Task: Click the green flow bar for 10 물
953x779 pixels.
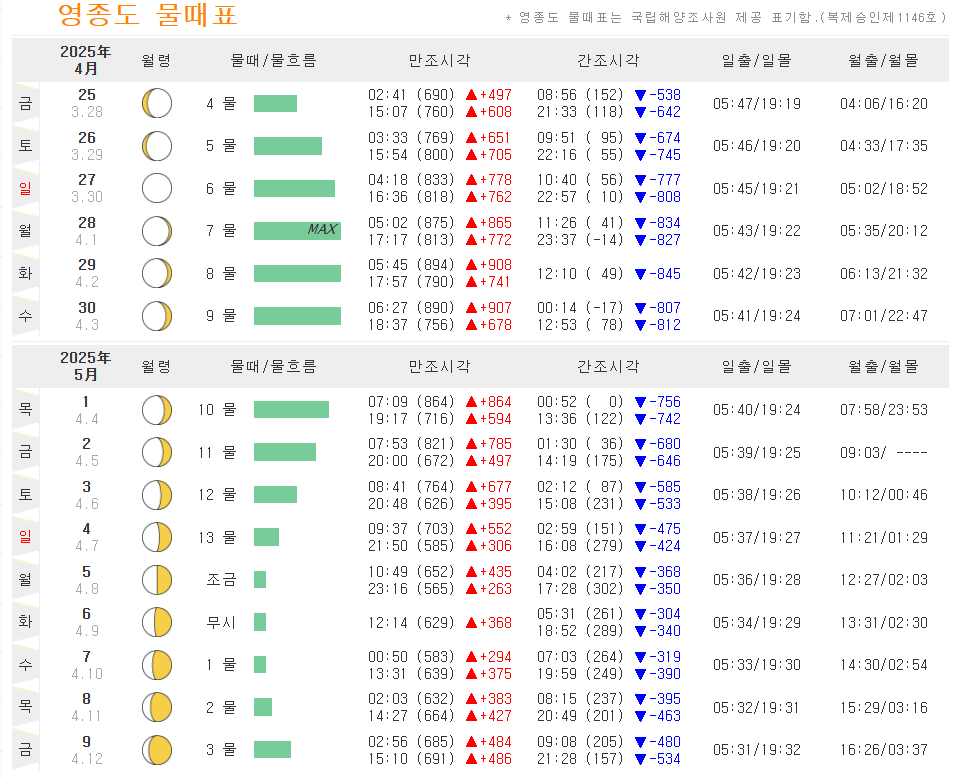Action: (x=291, y=410)
